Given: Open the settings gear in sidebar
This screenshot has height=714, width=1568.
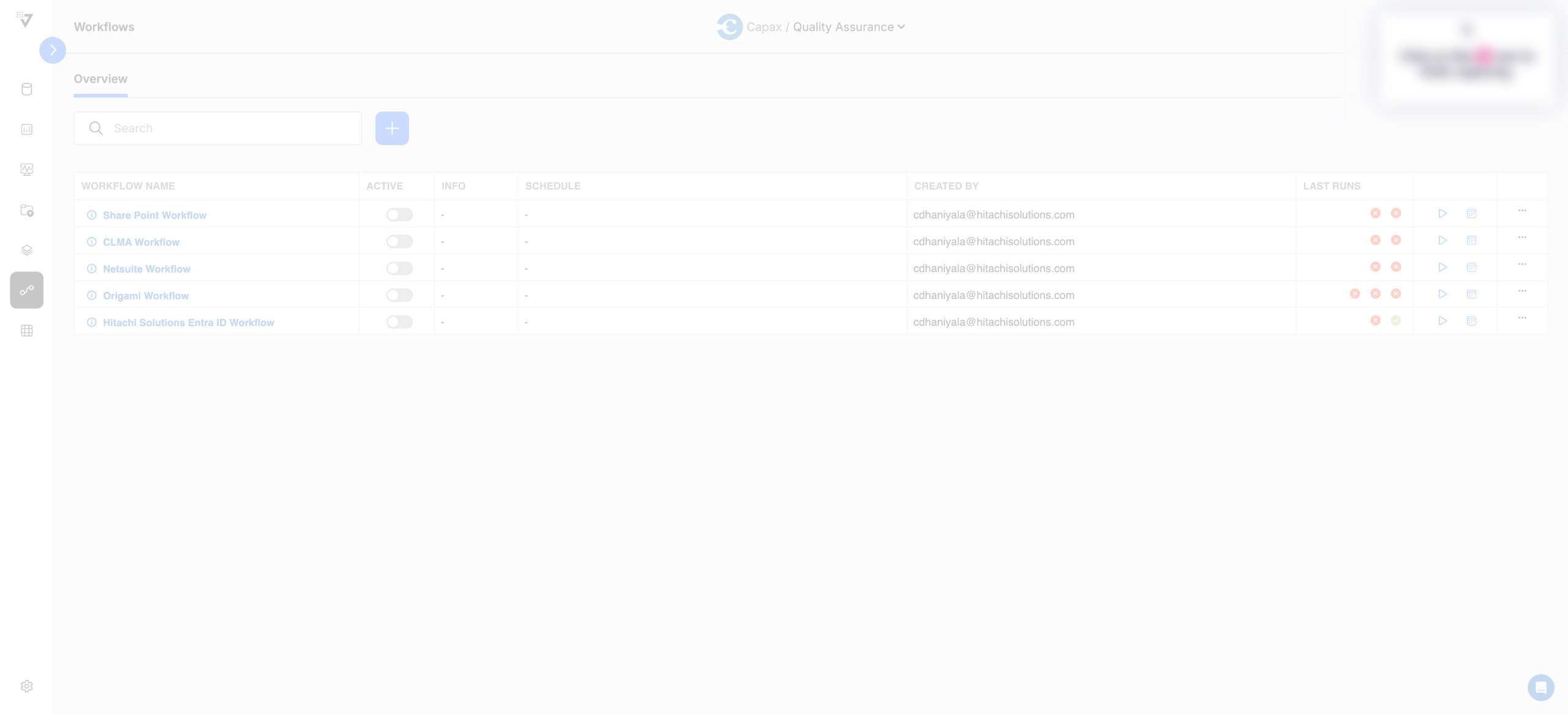Looking at the screenshot, I should click(x=26, y=686).
